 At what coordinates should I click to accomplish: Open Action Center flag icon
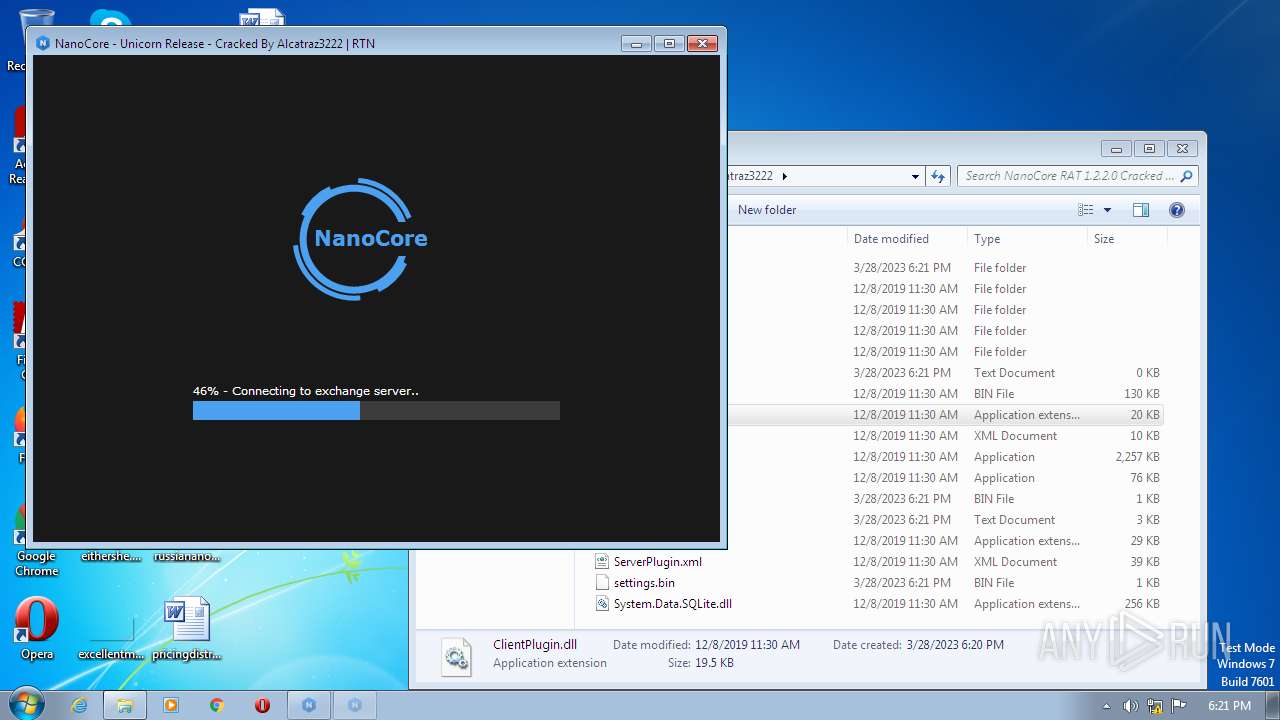(1179, 706)
